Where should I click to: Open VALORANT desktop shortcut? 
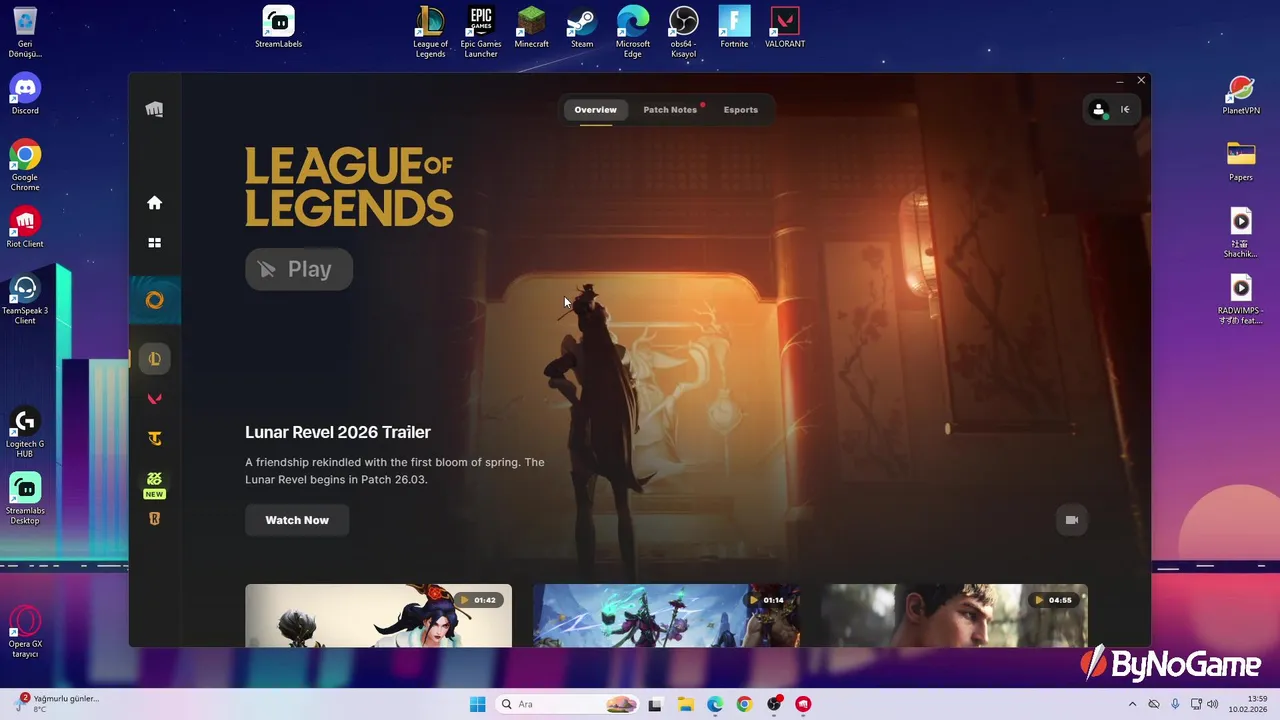785,28
